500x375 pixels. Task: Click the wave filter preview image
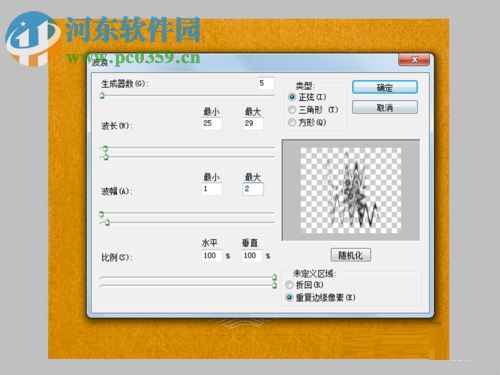(351, 190)
